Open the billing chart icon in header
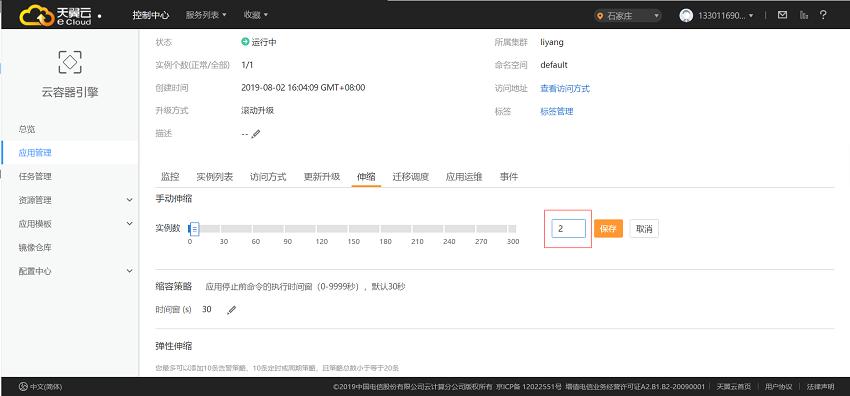This screenshot has width=850, height=396. coord(804,15)
